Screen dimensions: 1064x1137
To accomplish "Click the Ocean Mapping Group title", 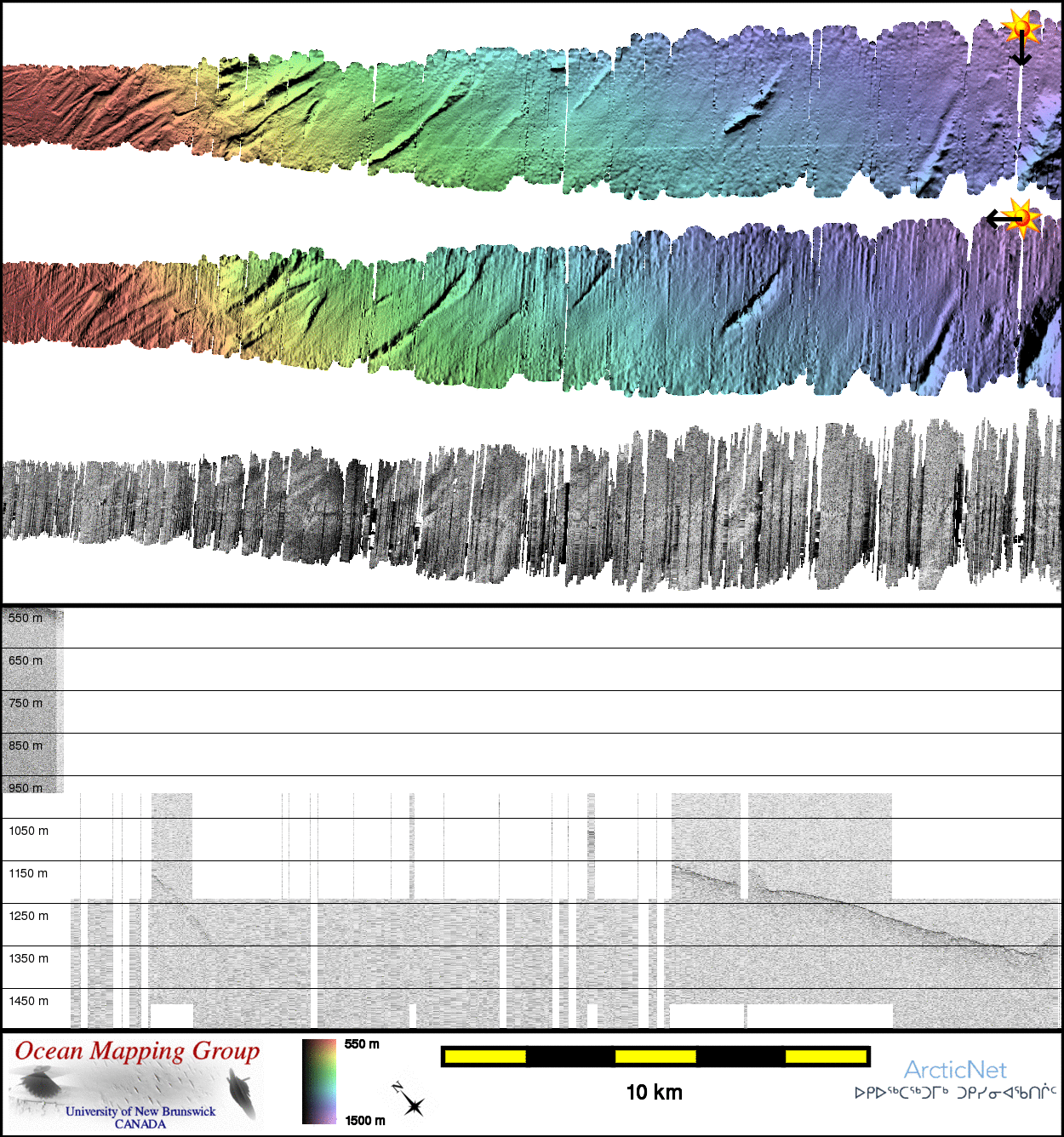I will 137,1051.
